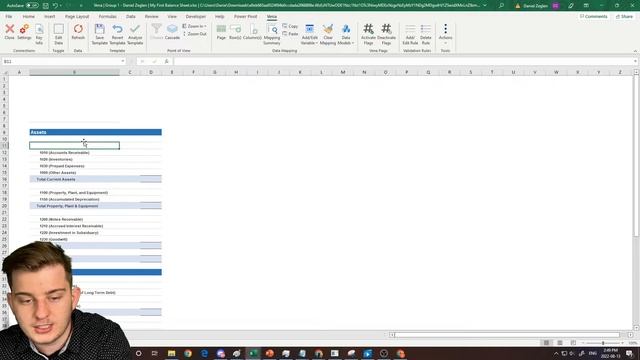Switch to the Power Pivot tab
Viewport: 640px width, 360px height.
245,16
